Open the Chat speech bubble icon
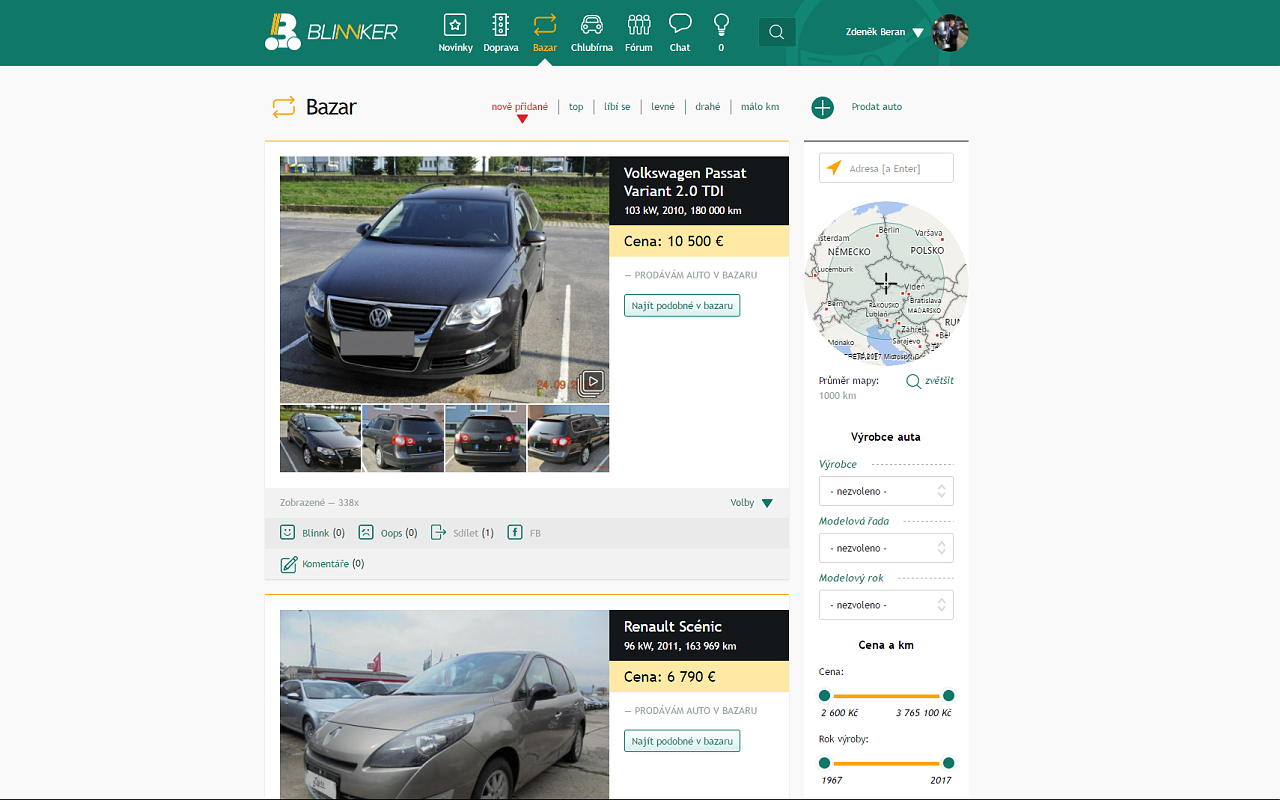The image size is (1280, 800). (x=680, y=24)
